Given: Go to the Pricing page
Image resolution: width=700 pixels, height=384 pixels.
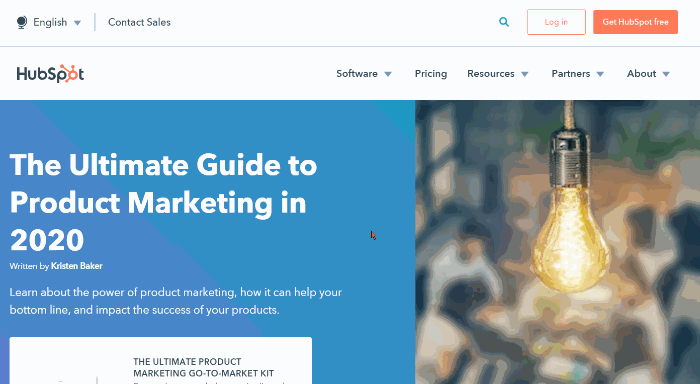Looking at the screenshot, I should 431,74.
